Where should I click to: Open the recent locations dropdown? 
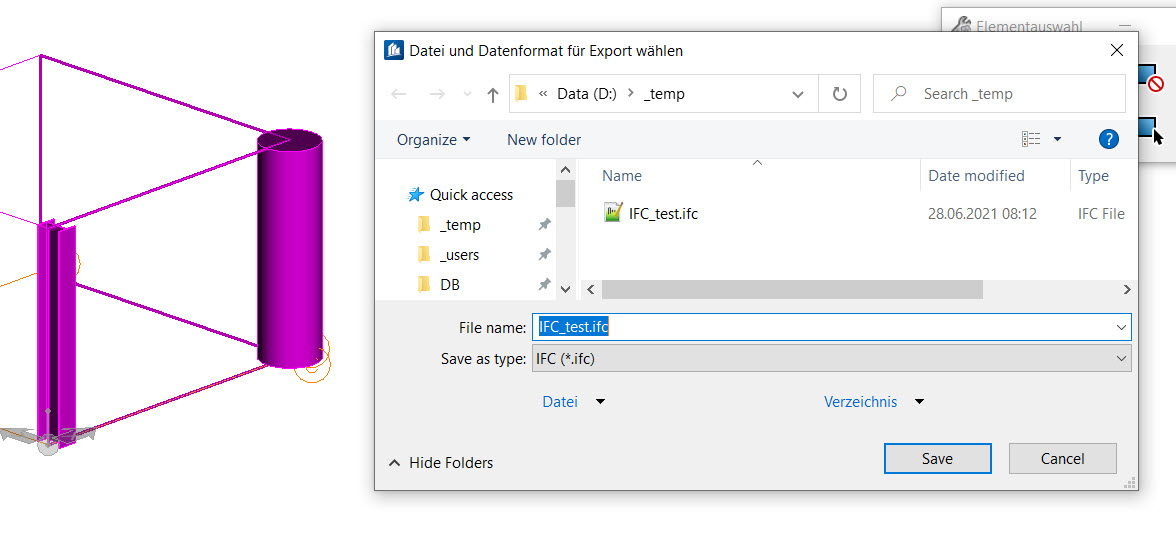click(x=466, y=94)
